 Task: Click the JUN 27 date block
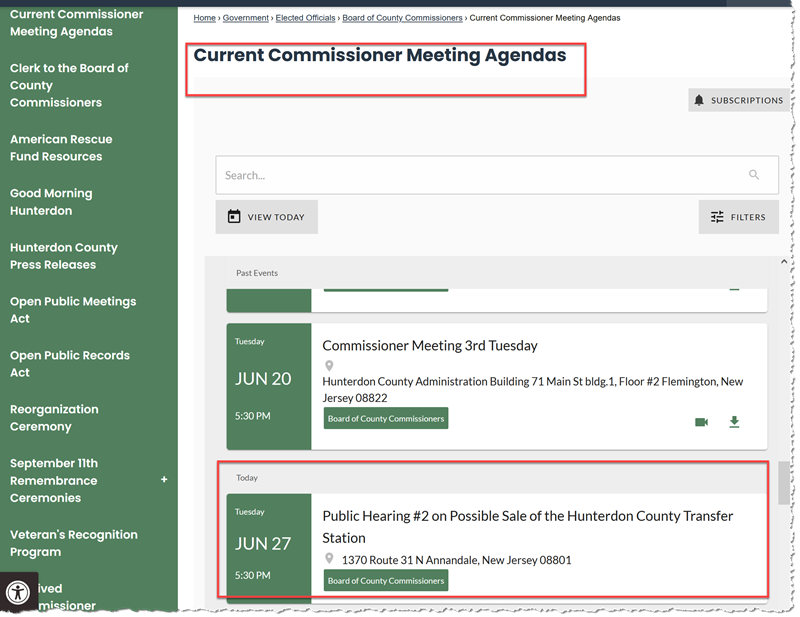point(269,549)
